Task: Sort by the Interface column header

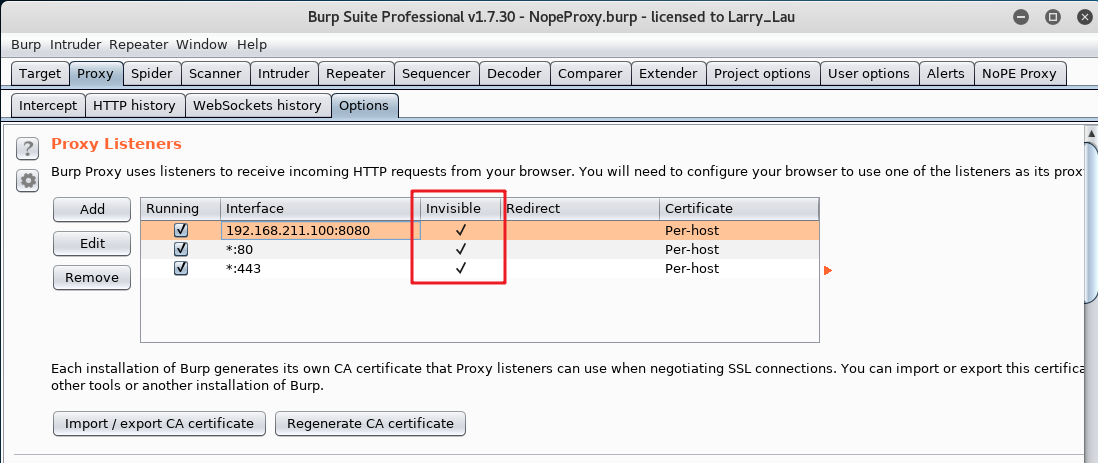Action: pos(320,209)
